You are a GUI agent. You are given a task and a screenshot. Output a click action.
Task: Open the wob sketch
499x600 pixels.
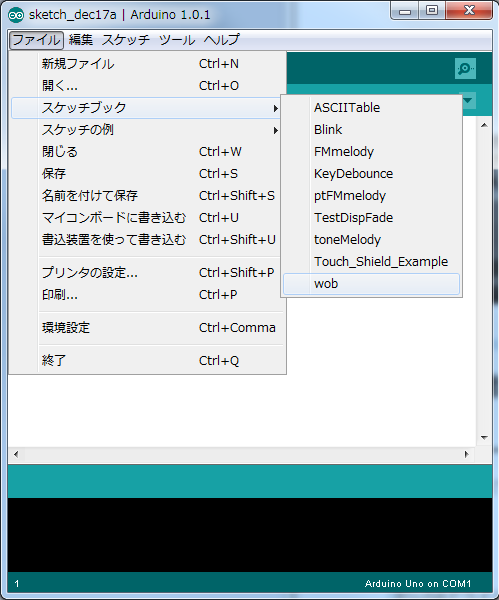[371, 284]
